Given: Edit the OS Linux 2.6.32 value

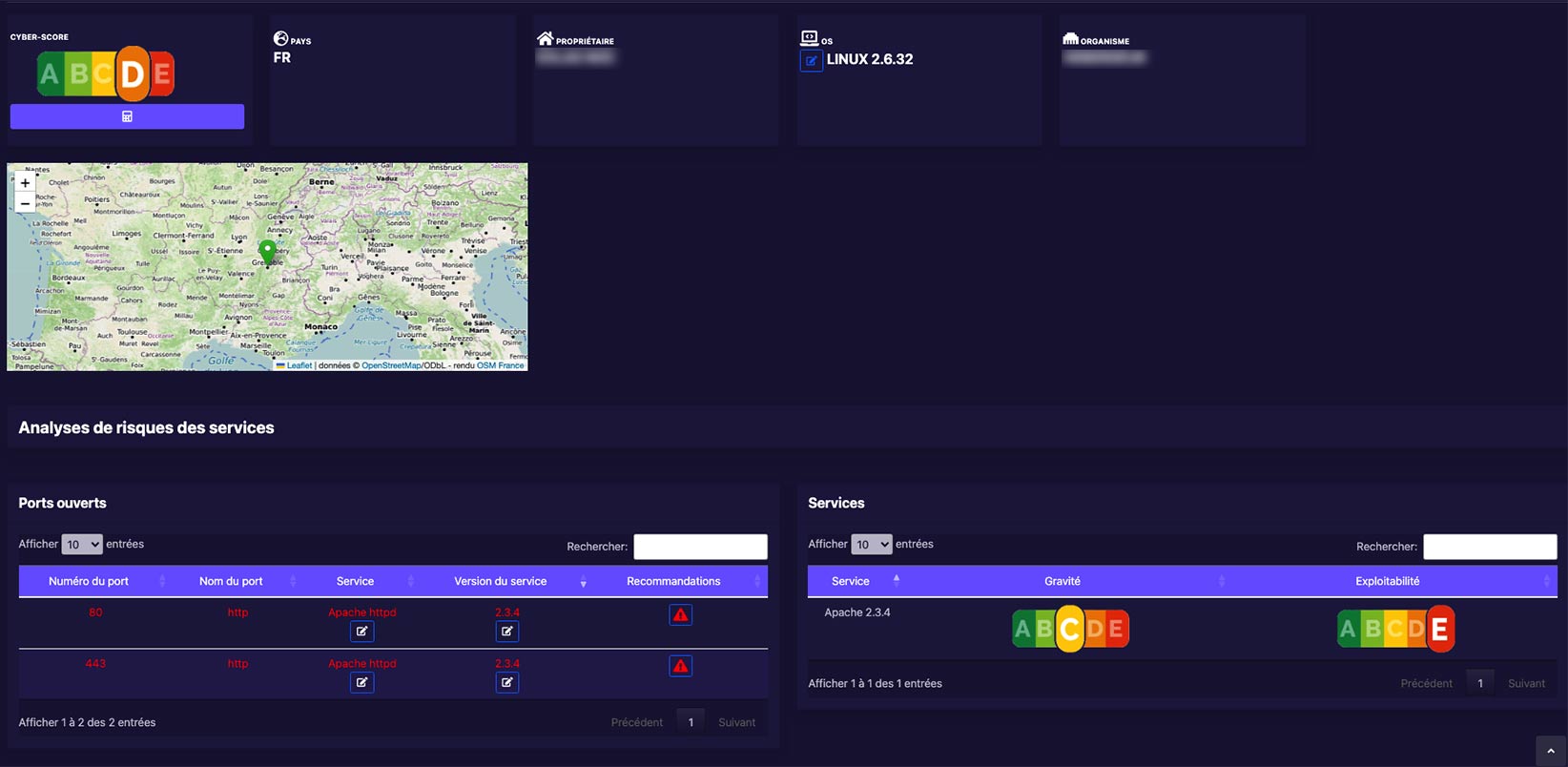Looking at the screenshot, I should (x=811, y=60).
